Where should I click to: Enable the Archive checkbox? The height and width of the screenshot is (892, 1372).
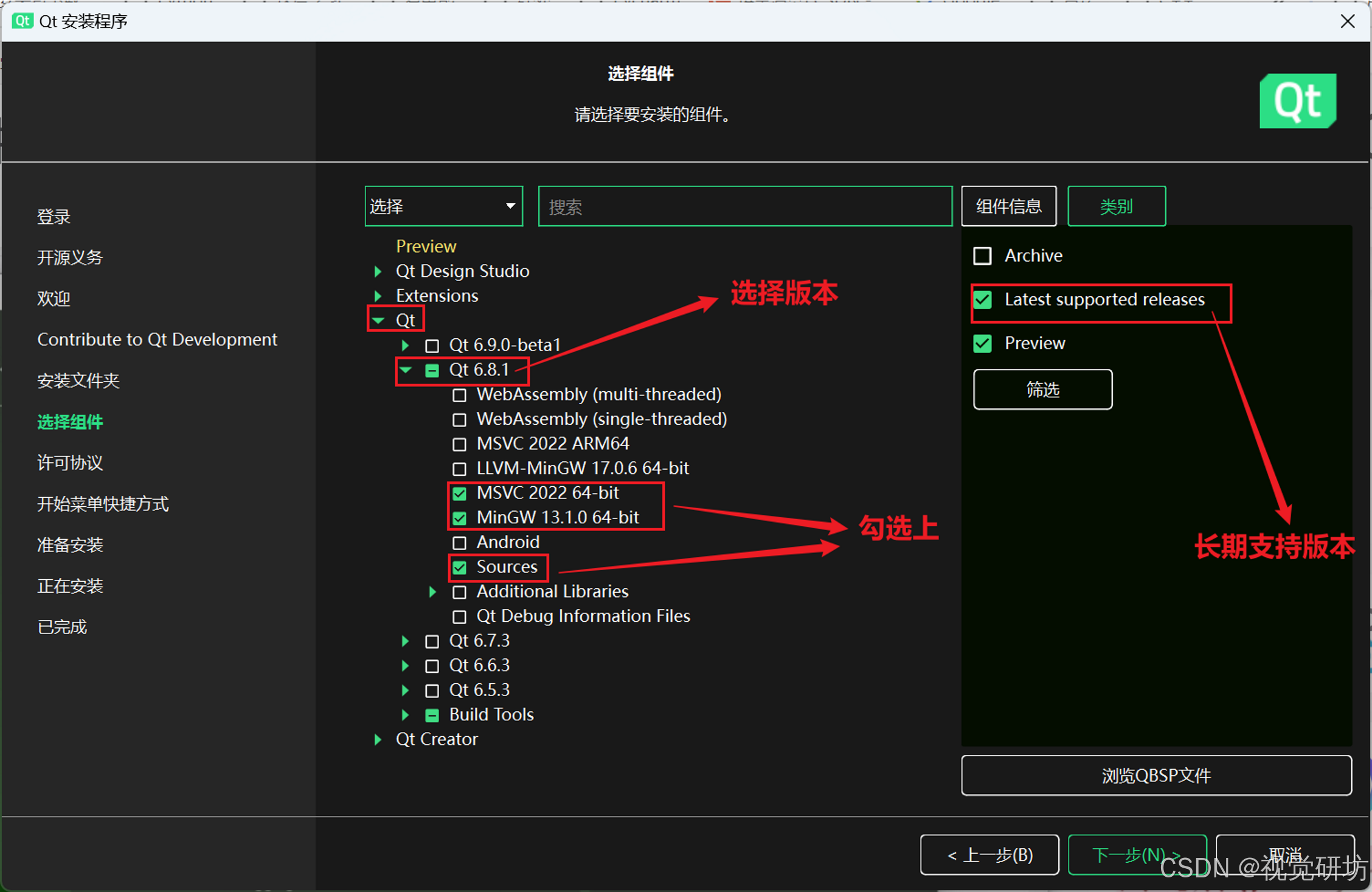pos(982,256)
